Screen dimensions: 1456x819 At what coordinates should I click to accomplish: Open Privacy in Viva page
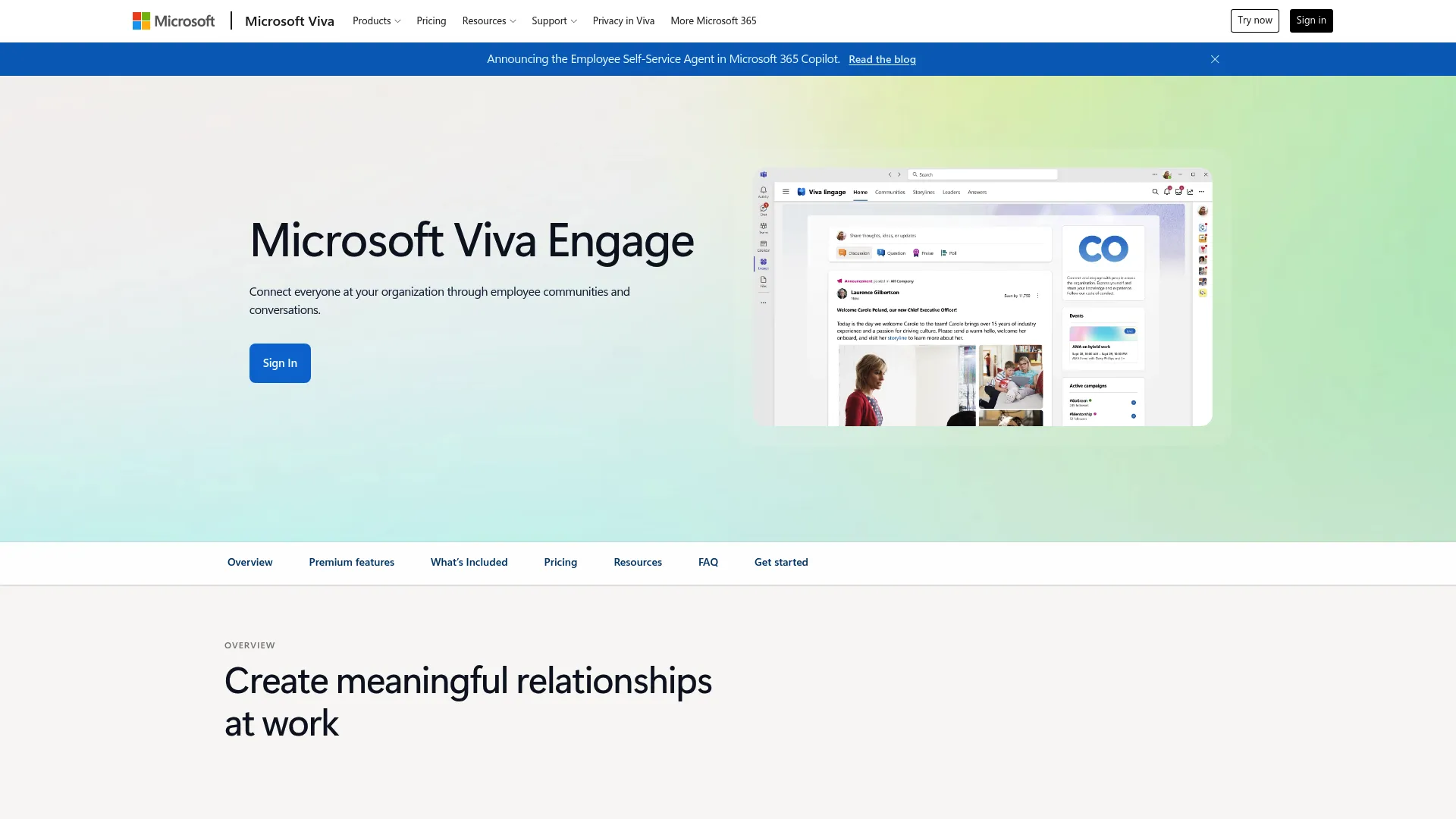tap(623, 21)
